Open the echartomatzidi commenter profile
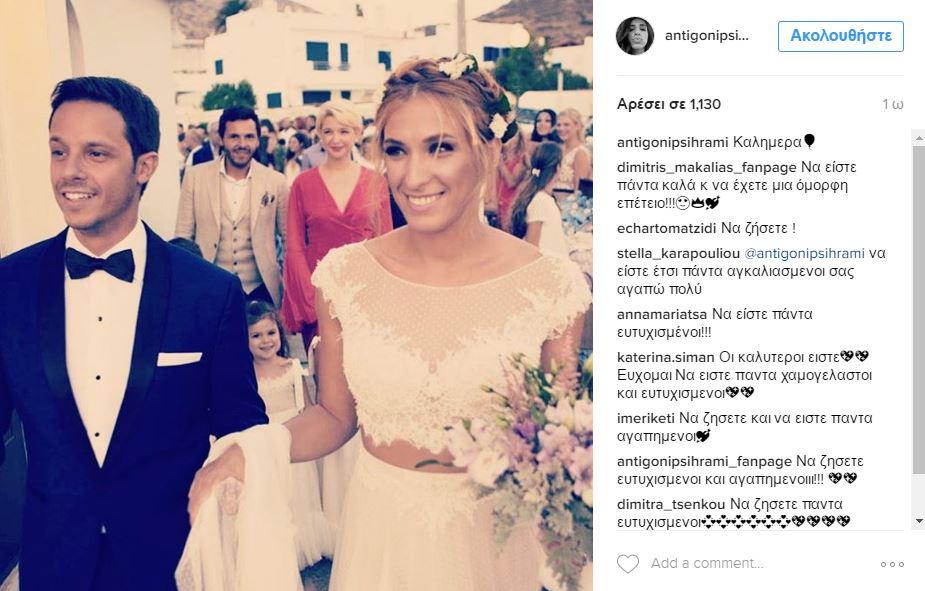Viewport: 925px width, 591px height. (667, 228)
